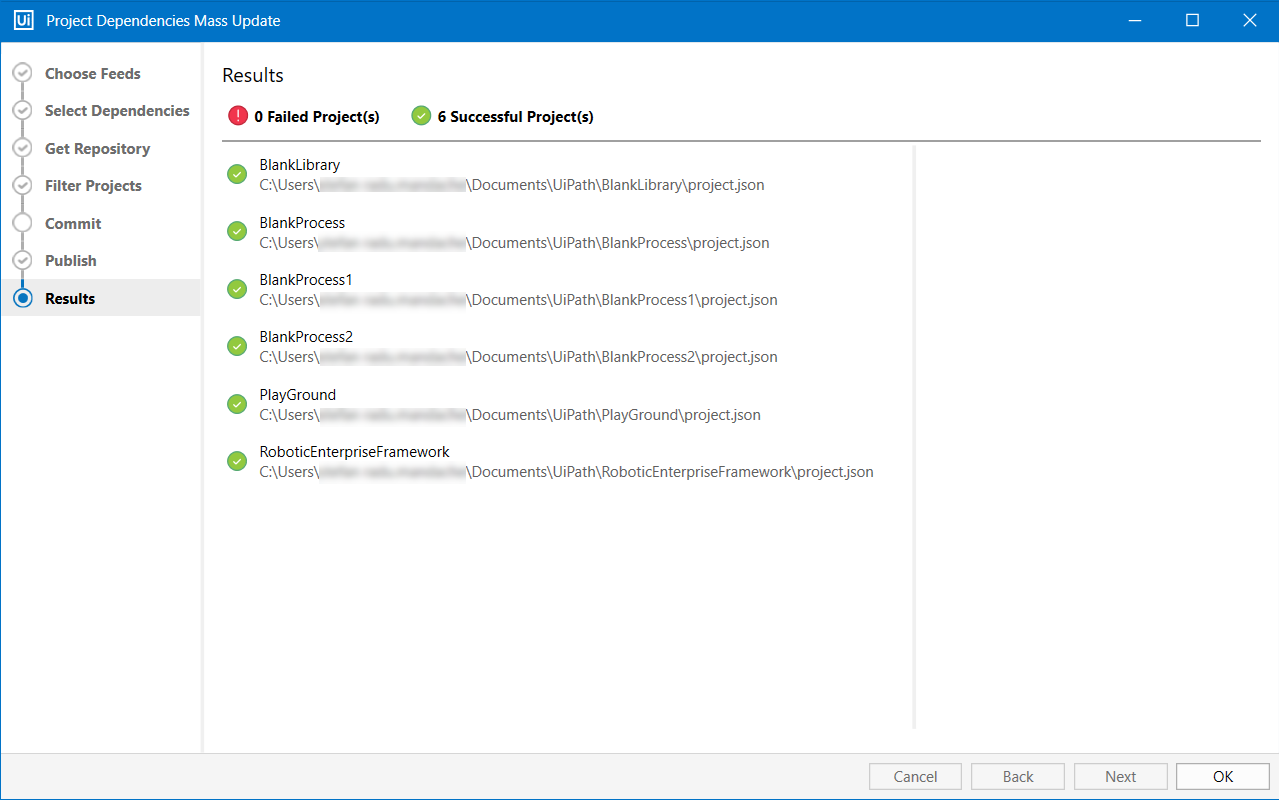Click the active Results step circle indicator
Screen dimensions: 1279x800
click(x=22, y=297)
